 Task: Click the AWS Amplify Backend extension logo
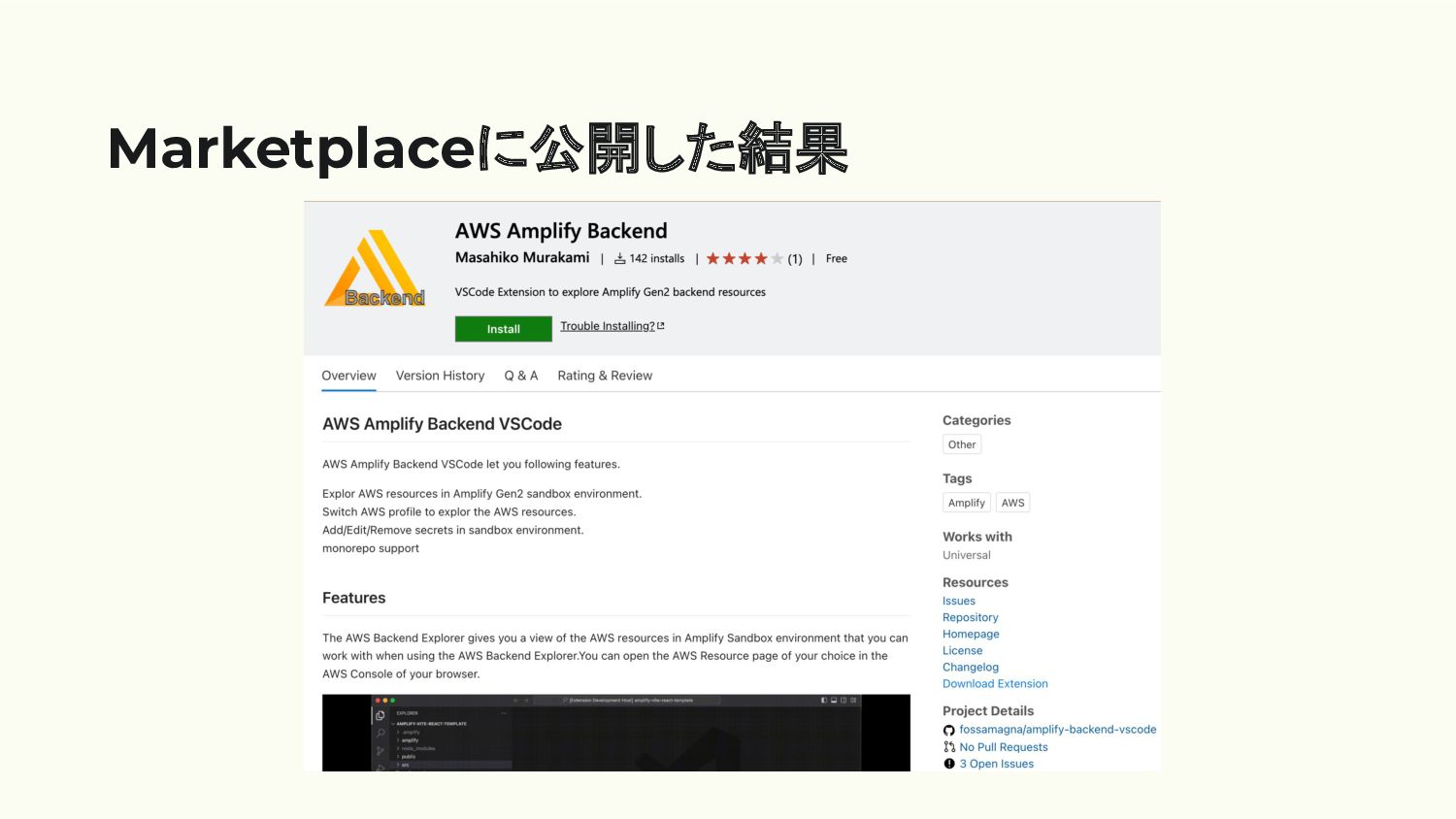click(x=375, y=269)
